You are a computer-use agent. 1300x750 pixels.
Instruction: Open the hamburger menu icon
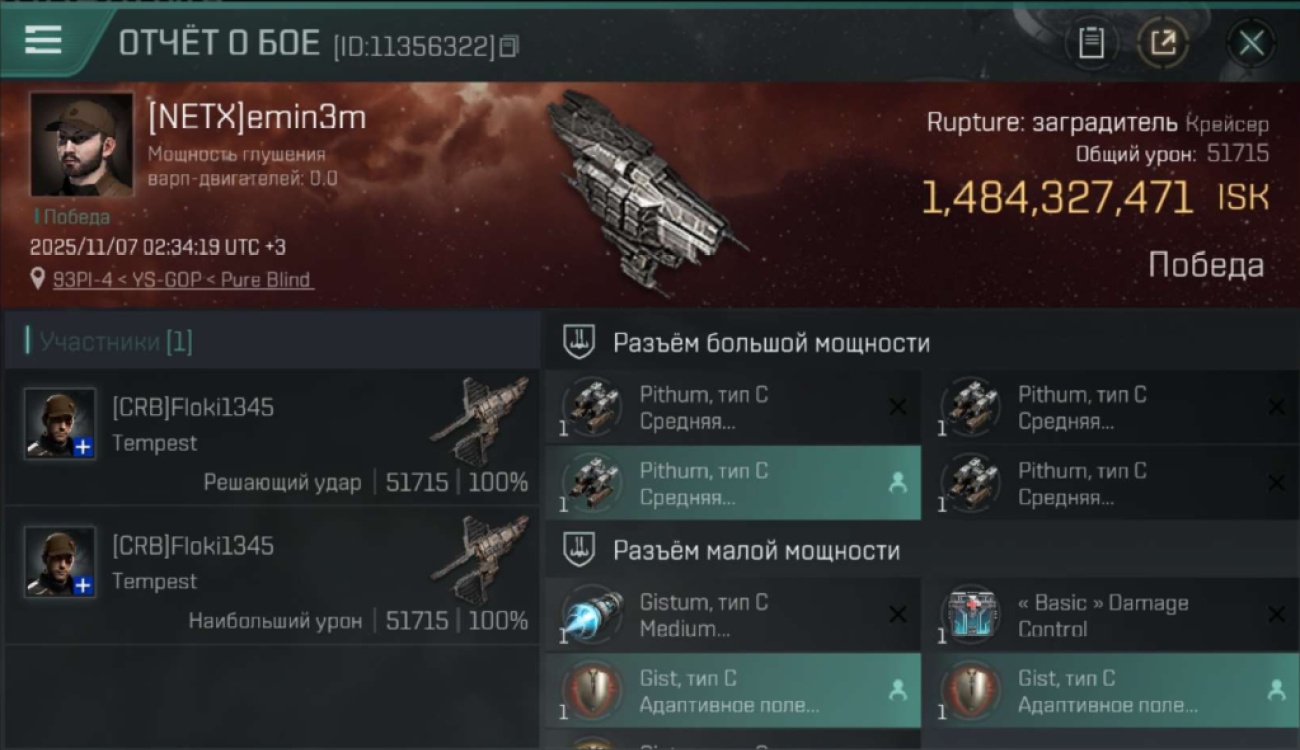pyautogui.click(x=43, y=41)
